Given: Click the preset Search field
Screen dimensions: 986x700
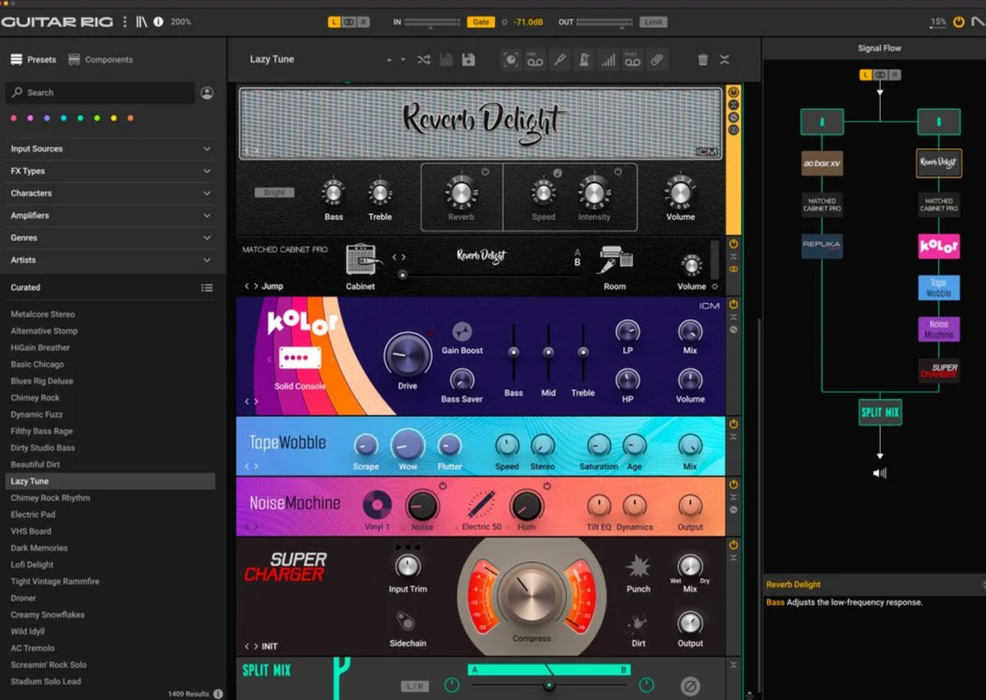Looking at the screenshot, I should pos(100,93).
